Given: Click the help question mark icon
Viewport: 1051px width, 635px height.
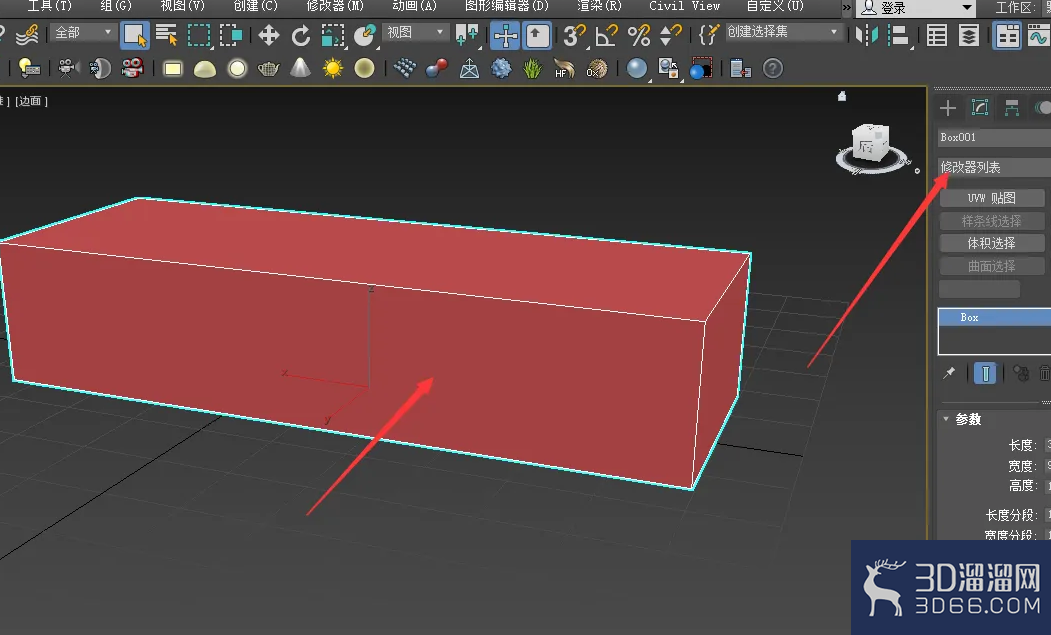Looking at the screenshot, I should point(773,68).
